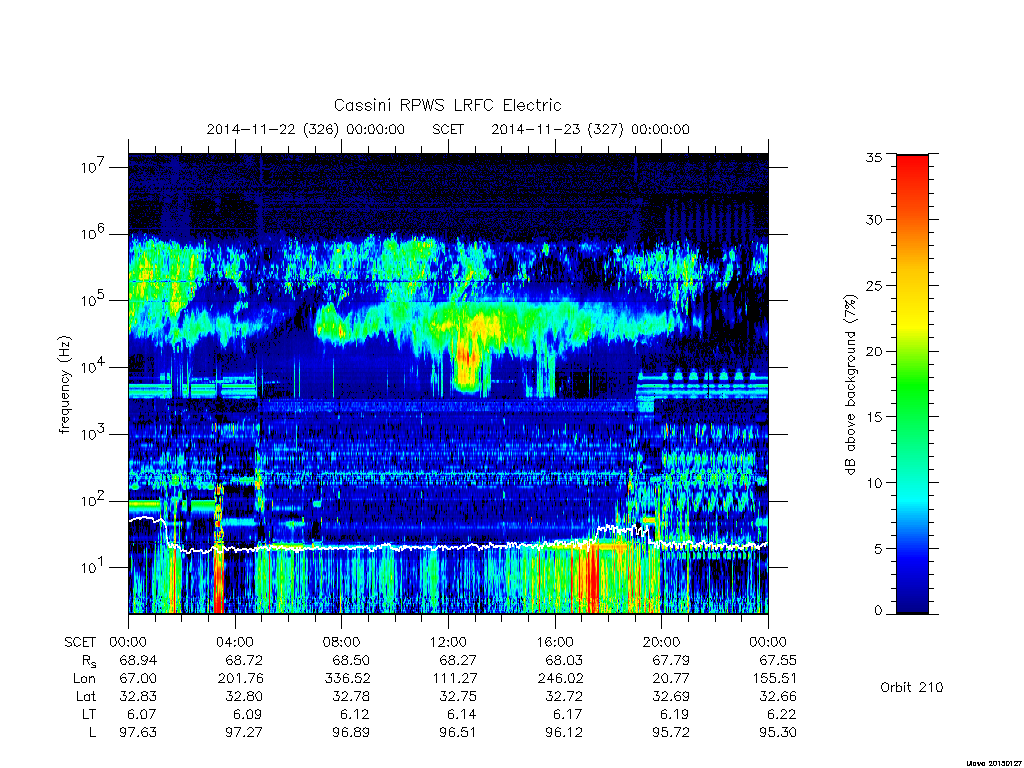
Task: Click the LT value 6.07
Action: click(142, 714)
